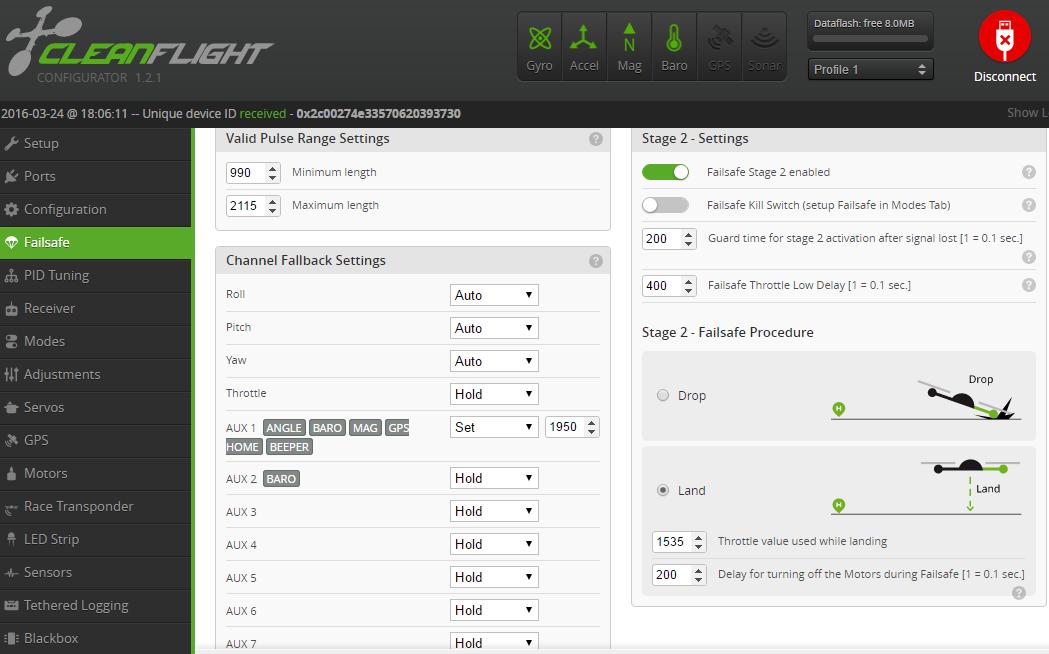
Task: Open help for Failsafe Throttle Low Delay
Action: pos(1028,285)
